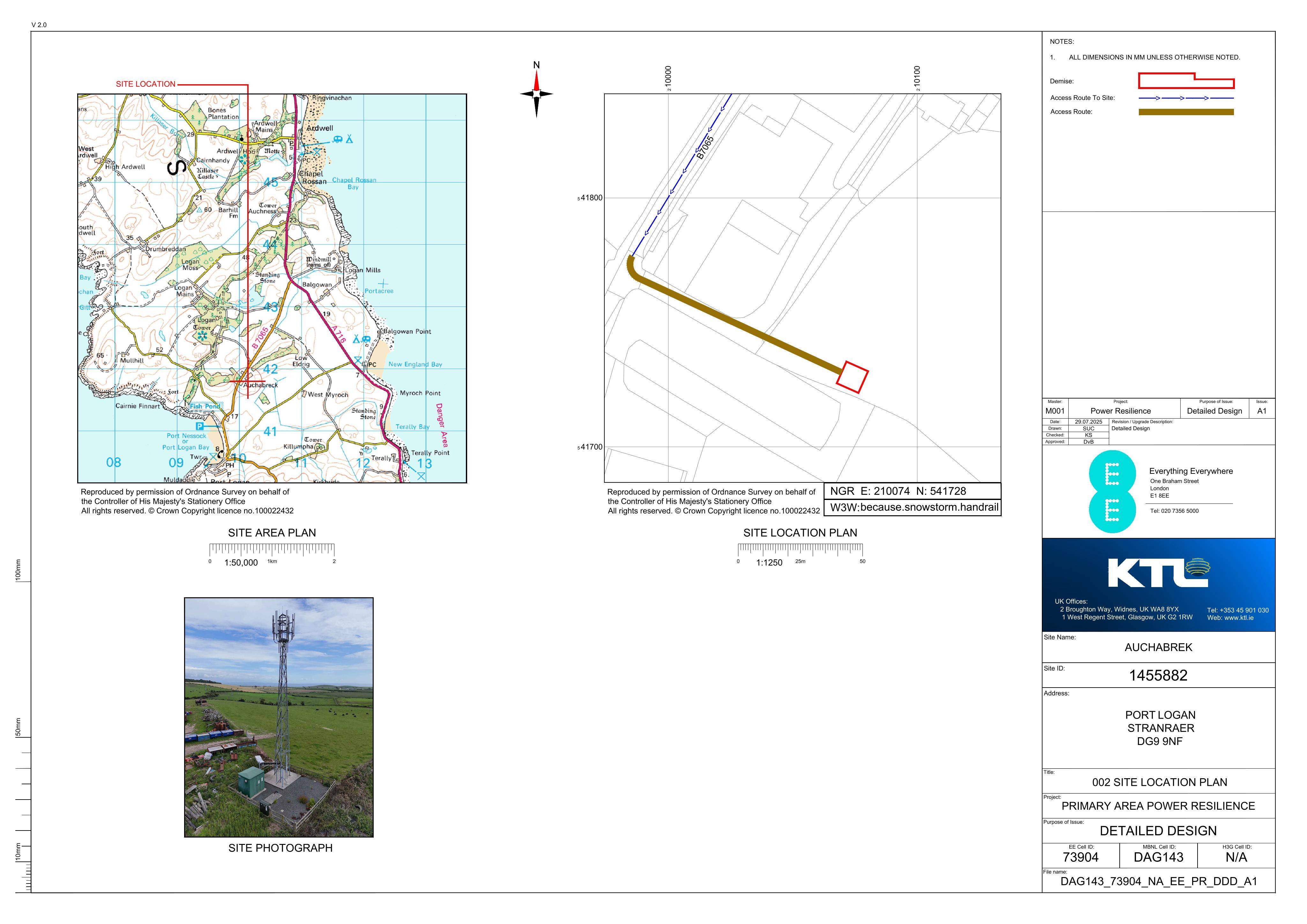The width and height of the screenshot is (1307, 924).
Task: Click the 541800 northing grid label
Action: click(x=590, y=198)
